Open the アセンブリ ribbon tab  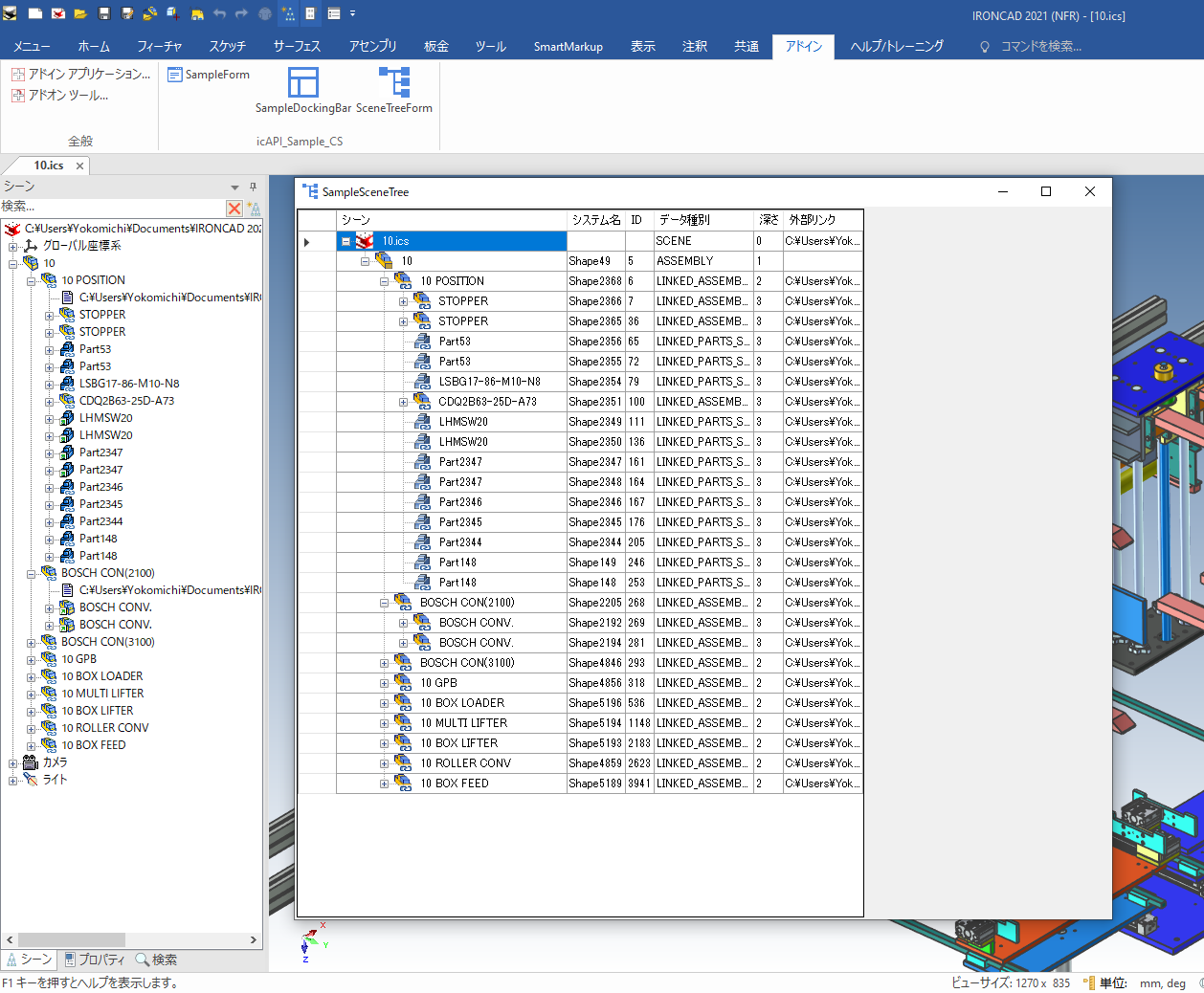pyautogui.click(x=372, y=46)
